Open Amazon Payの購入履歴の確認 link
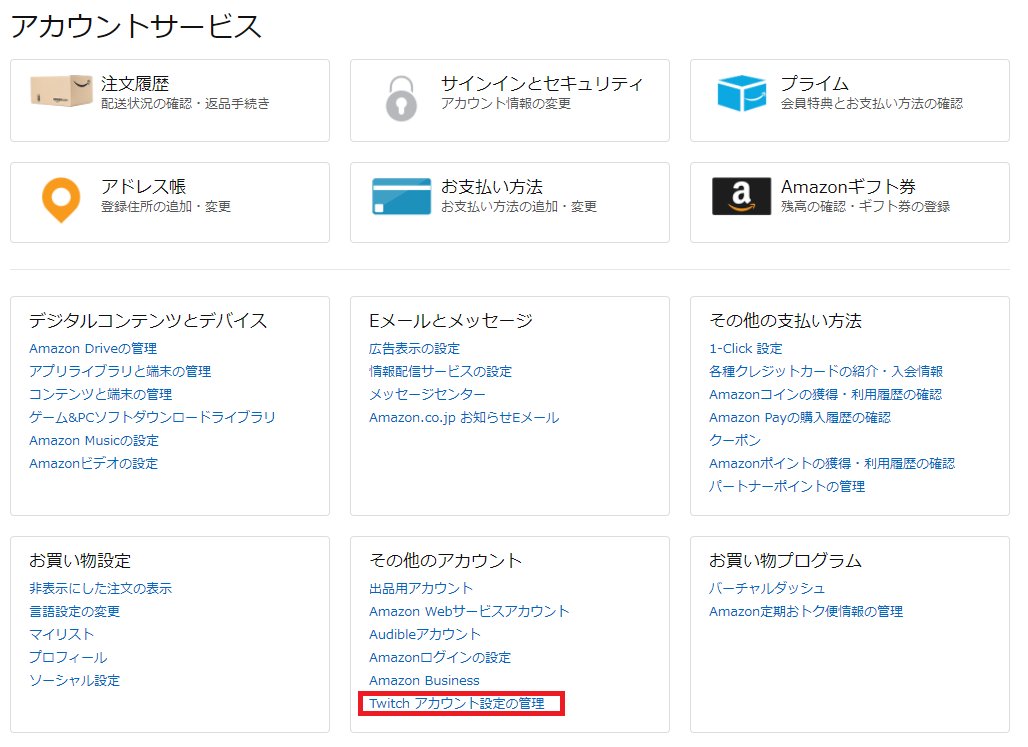The width and height of the screenshot is (1028, 747). coord(800,417)
